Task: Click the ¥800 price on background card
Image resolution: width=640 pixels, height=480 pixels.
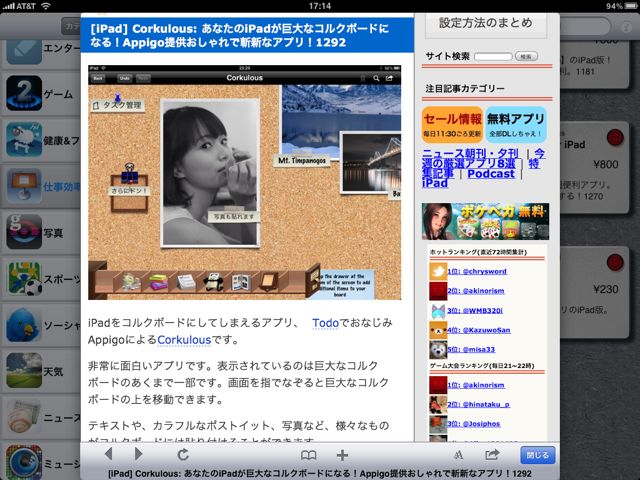Action: [x=606, y=164]
